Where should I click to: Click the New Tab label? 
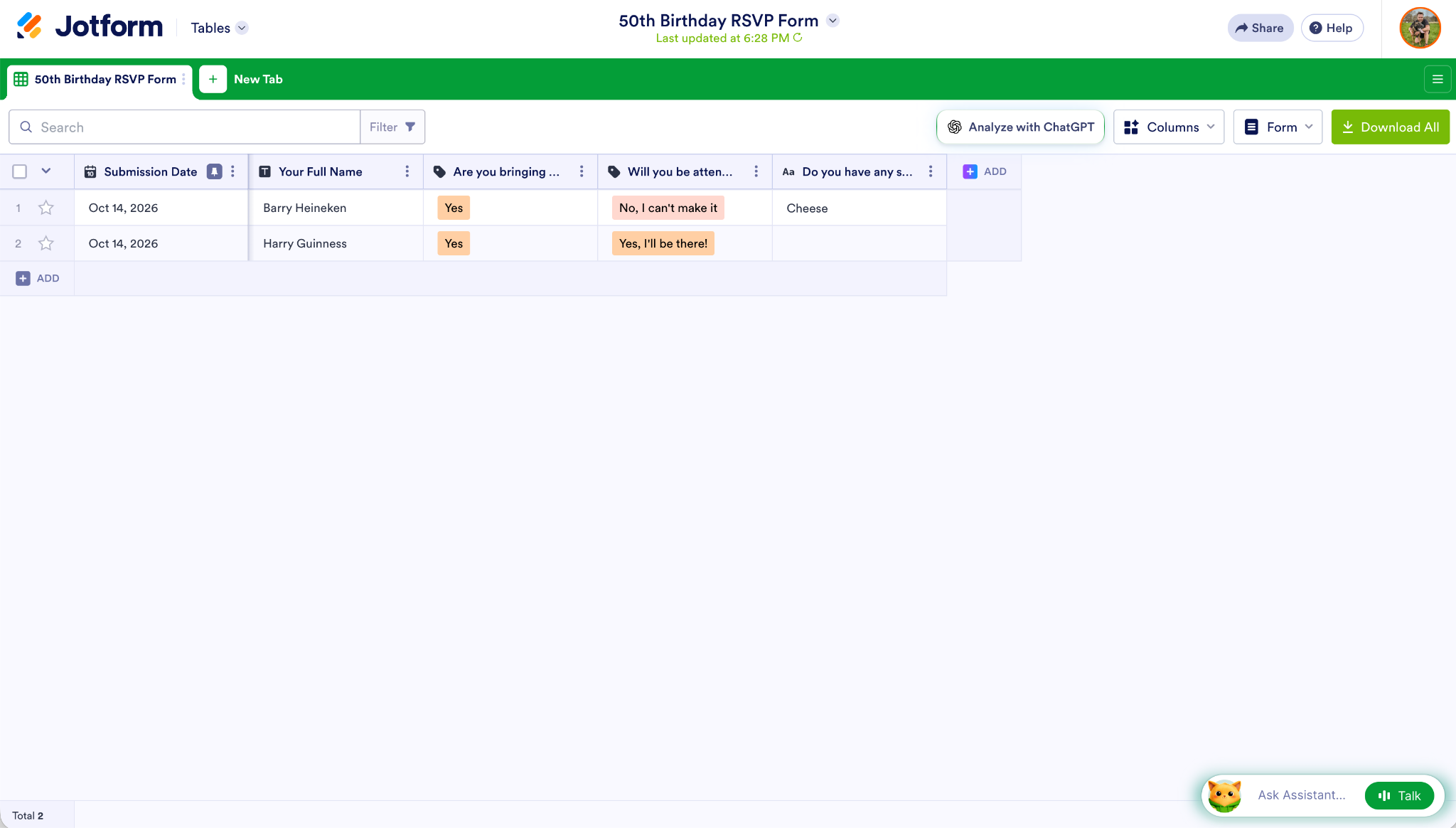pyautogui.click(x=258, y=79)
